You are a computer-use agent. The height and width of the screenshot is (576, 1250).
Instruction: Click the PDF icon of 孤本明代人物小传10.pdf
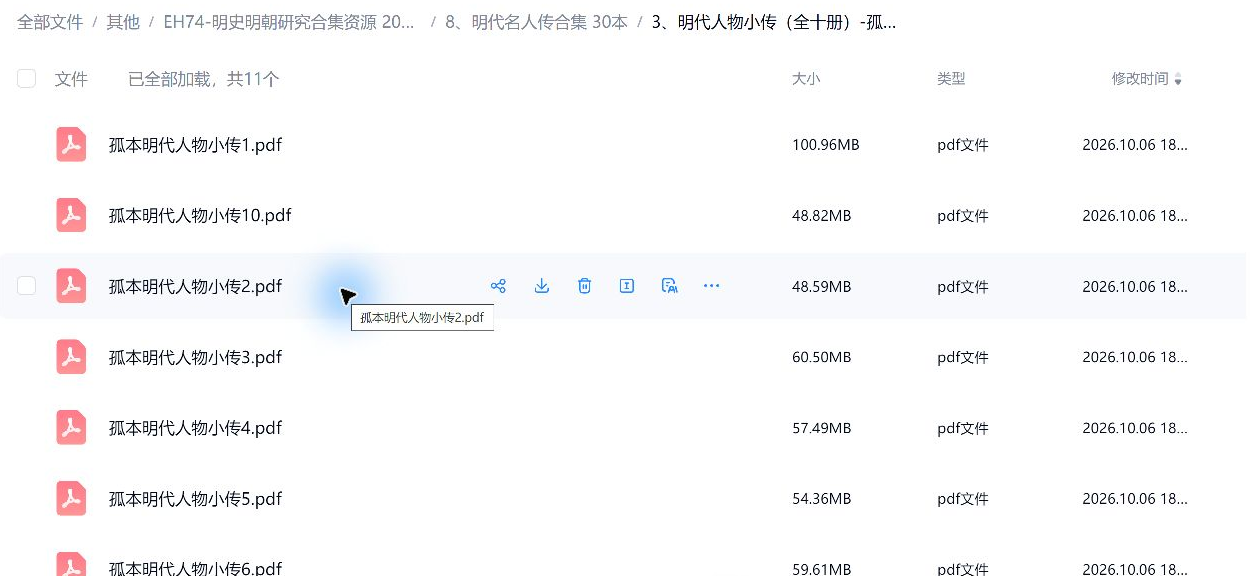[x=71, y=215]
